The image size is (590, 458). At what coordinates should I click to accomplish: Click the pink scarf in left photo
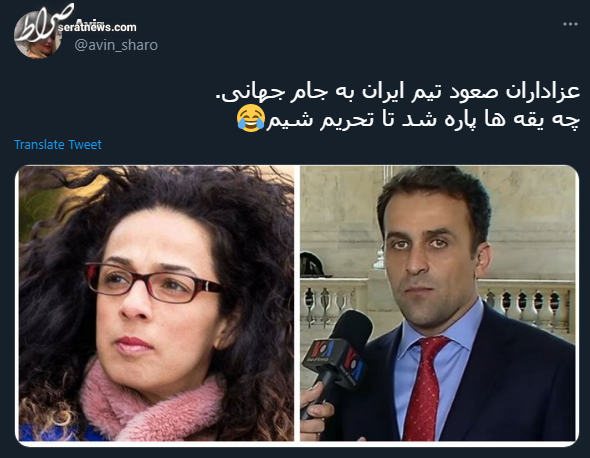click(x=147, y=405)
